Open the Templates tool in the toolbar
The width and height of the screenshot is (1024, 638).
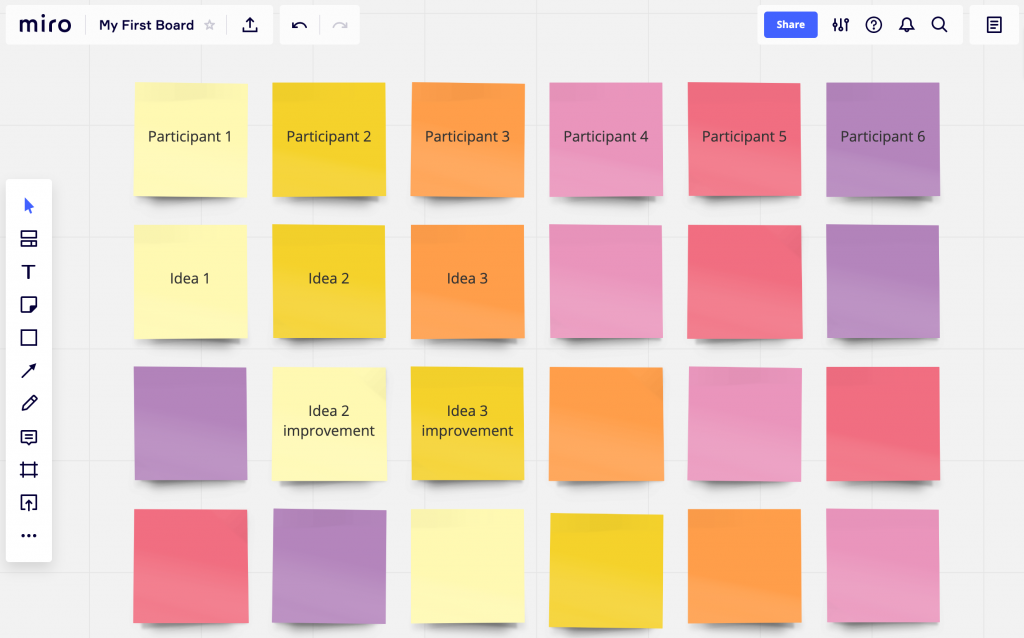tap(28, 238)
